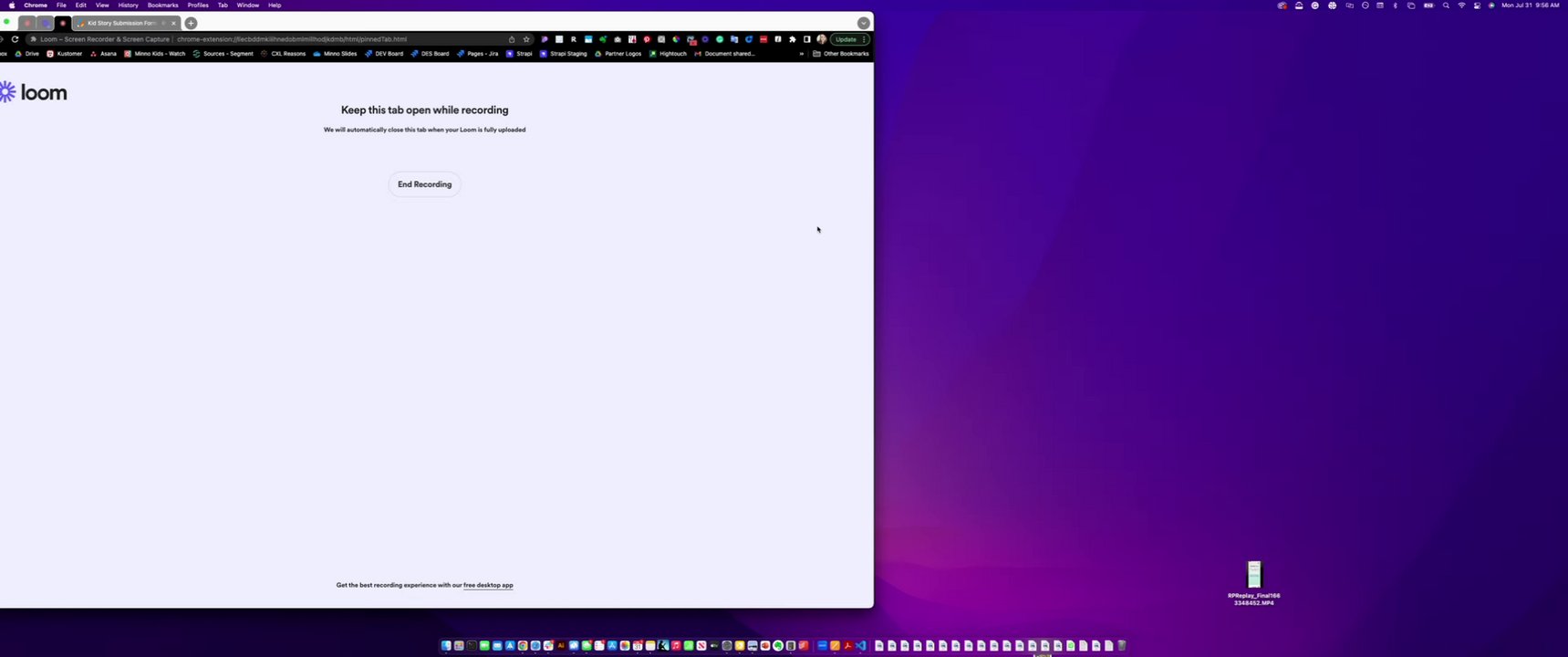Open the Window menu
The height and width of the screenshot is (657, 1568).
point(248,5)
